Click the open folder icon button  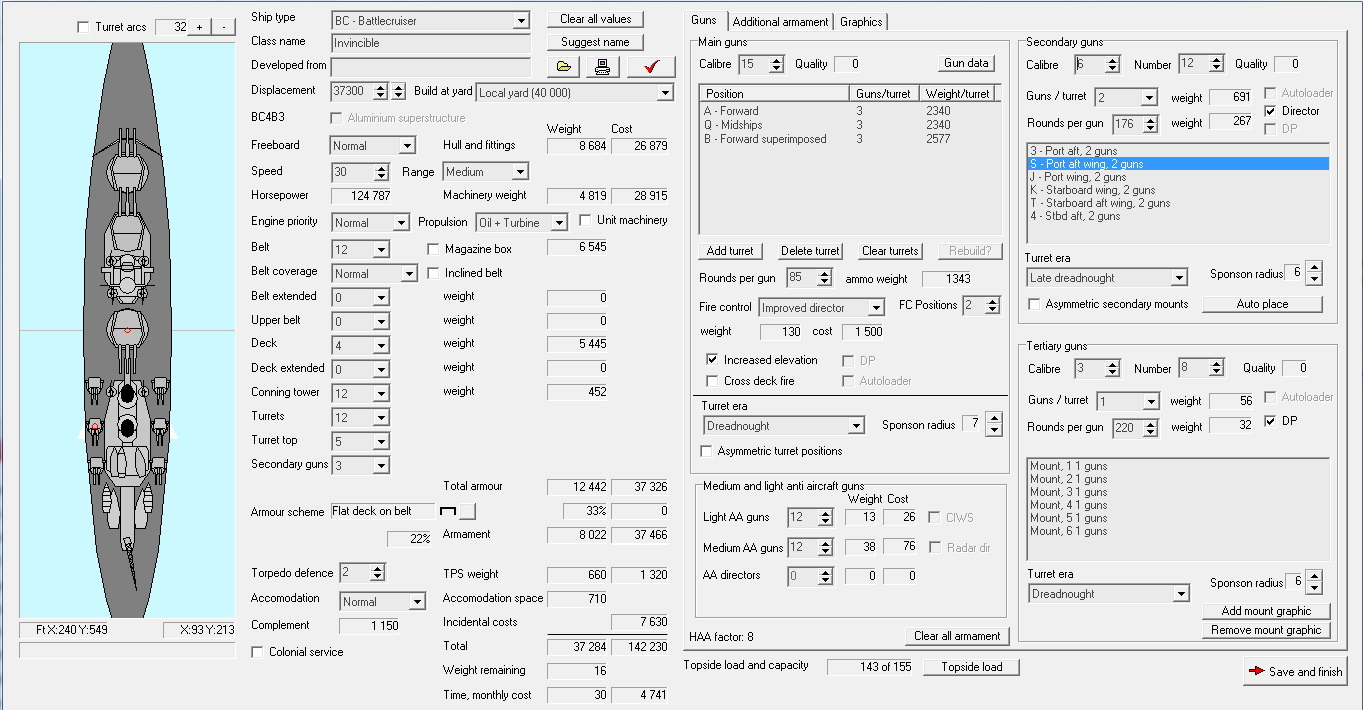[564, 67]
